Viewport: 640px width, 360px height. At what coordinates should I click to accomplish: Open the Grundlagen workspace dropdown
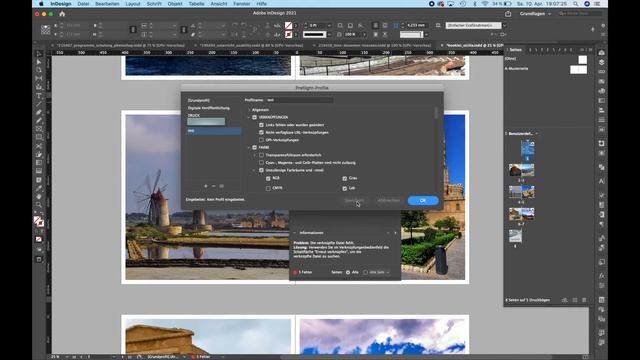click(535, 14)
